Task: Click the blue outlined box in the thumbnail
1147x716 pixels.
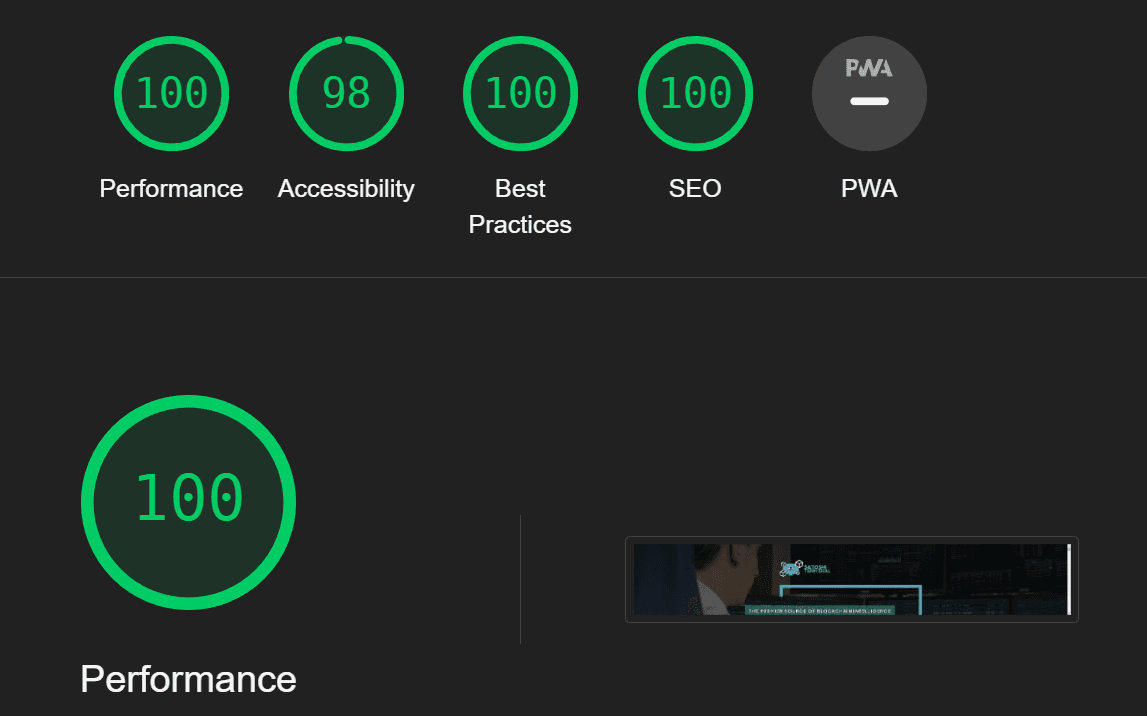Action: 850,599
